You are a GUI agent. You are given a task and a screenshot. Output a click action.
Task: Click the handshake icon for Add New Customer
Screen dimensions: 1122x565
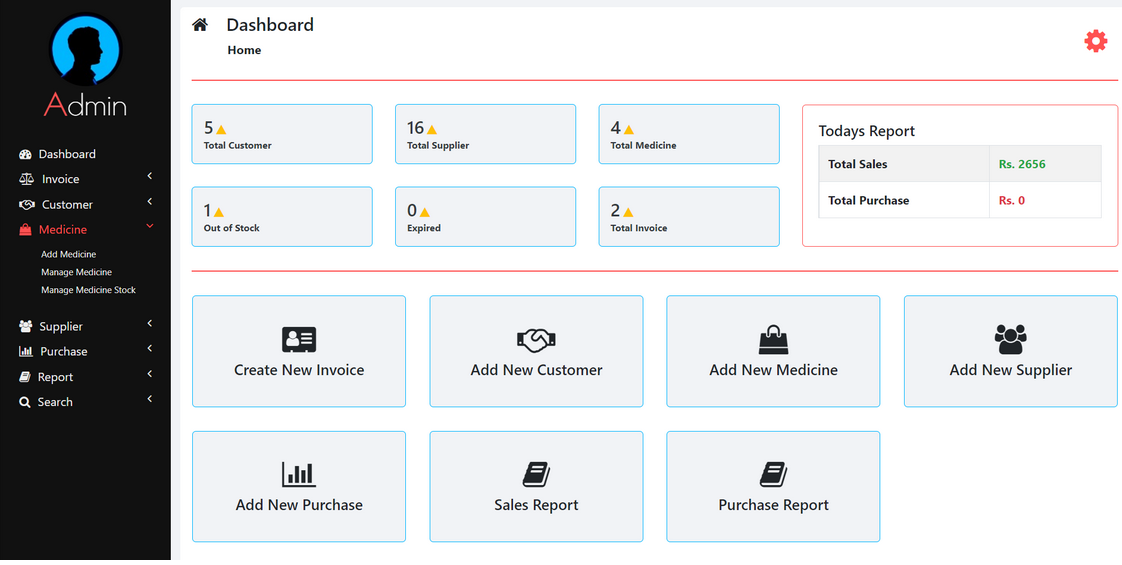536,340
